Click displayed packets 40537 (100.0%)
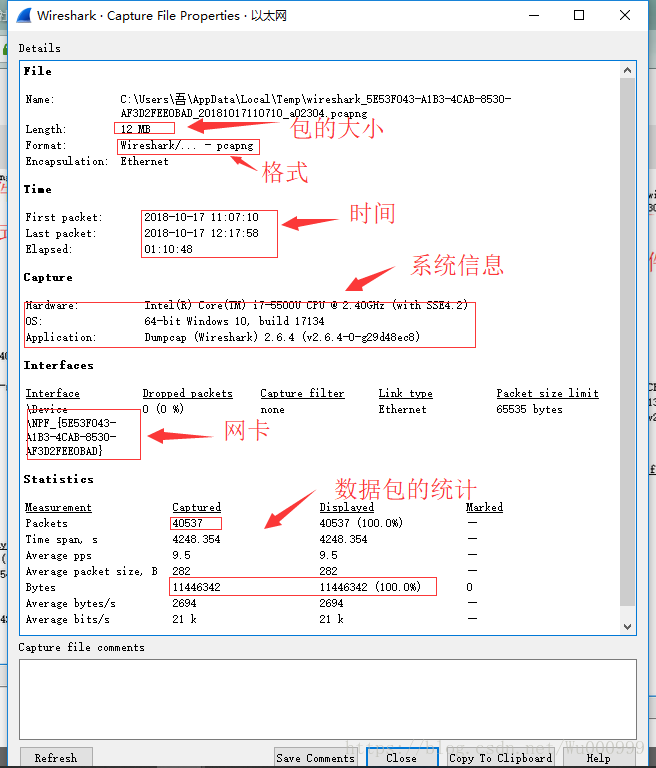The image size is (656, 768). click(361, 523)
